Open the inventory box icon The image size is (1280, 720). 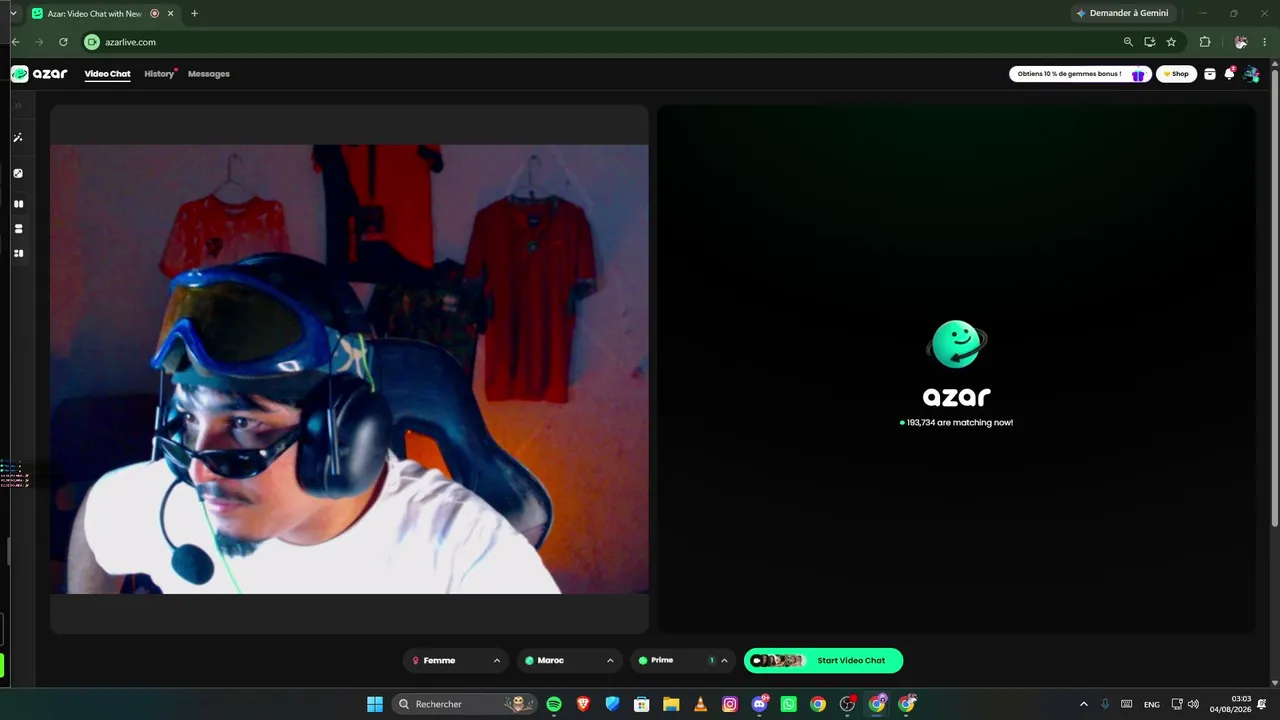1210,74
